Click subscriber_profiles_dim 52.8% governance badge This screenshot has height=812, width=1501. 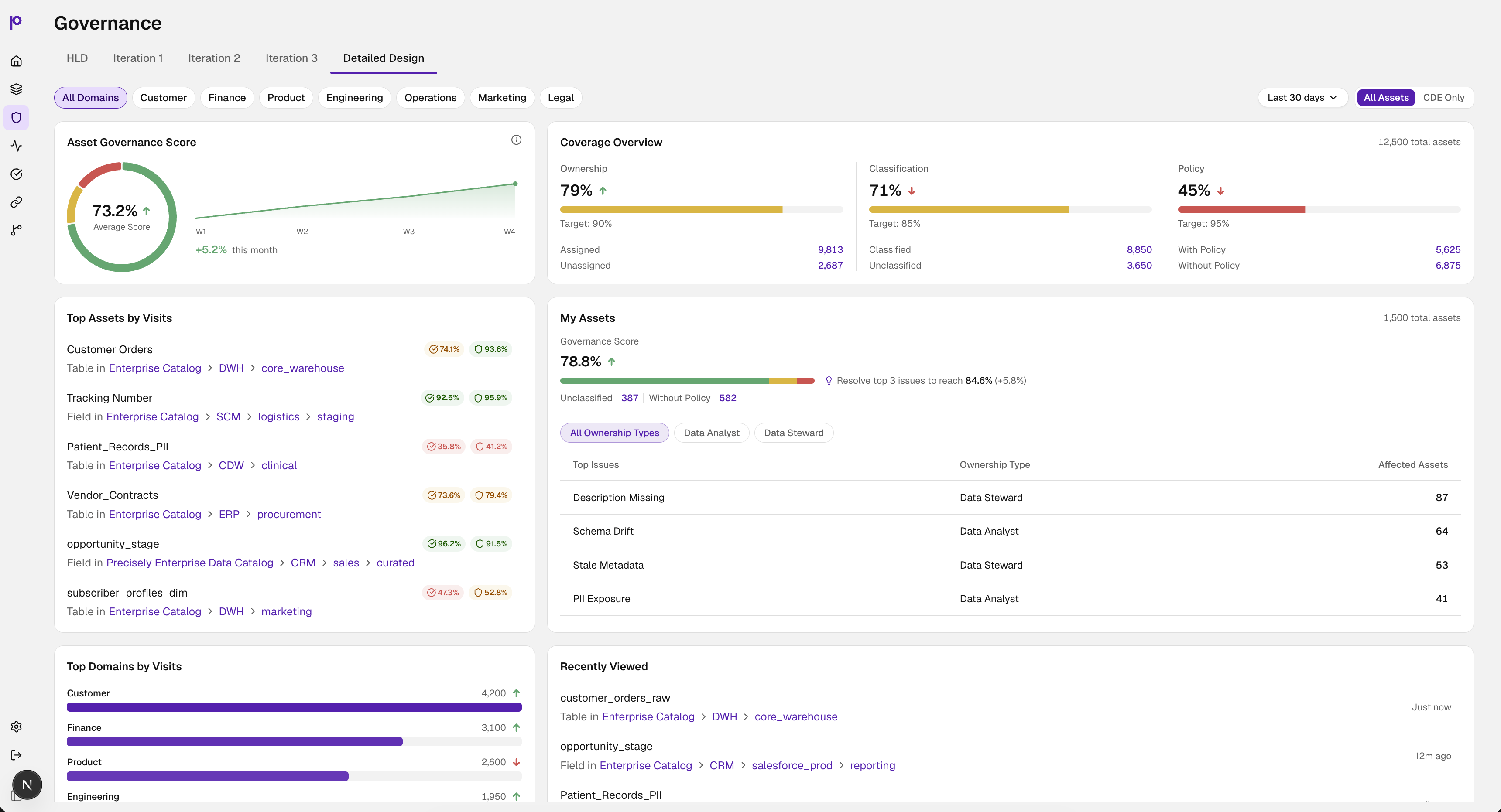(490, 592)
